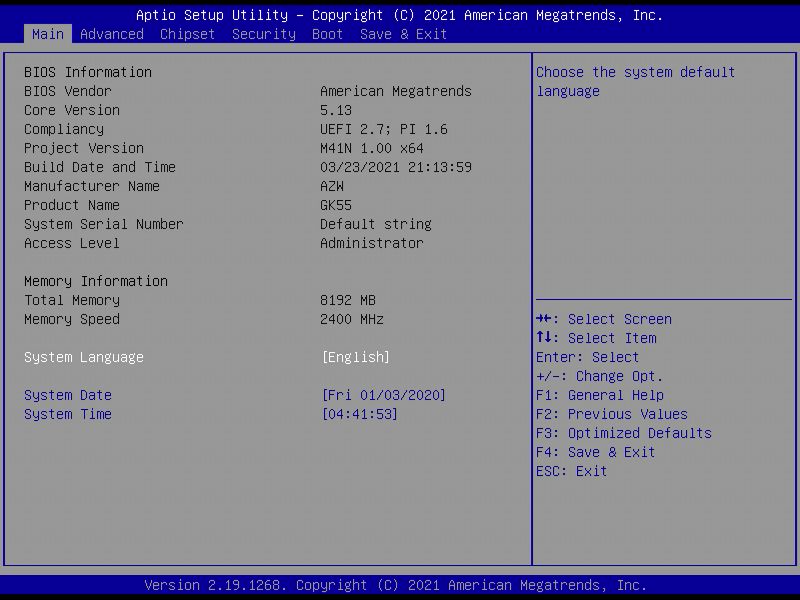Click the Memory Information heading

coord(96,281)
